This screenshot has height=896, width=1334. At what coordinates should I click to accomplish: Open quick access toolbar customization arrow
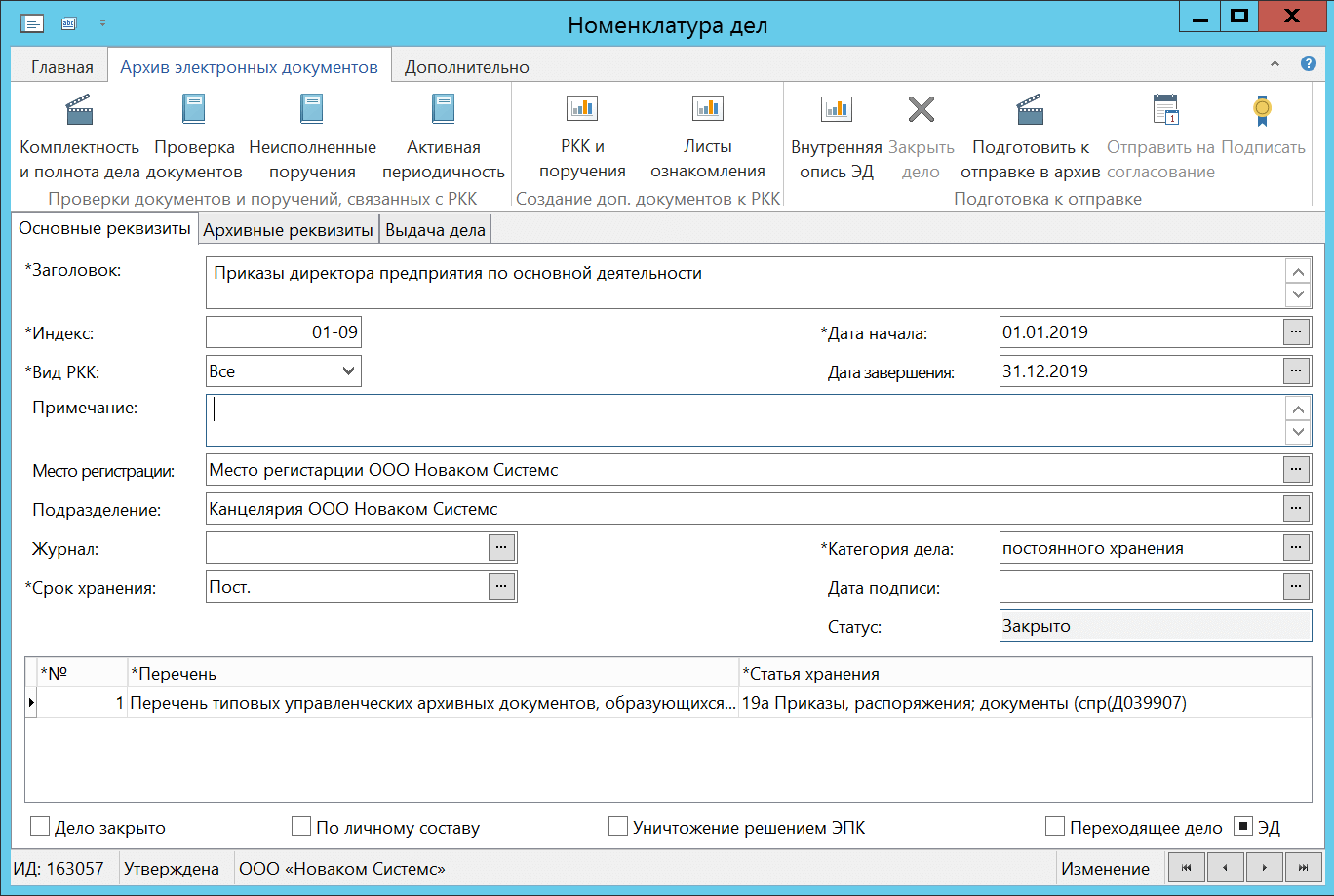pyautogui.click(x=103, y=22)
